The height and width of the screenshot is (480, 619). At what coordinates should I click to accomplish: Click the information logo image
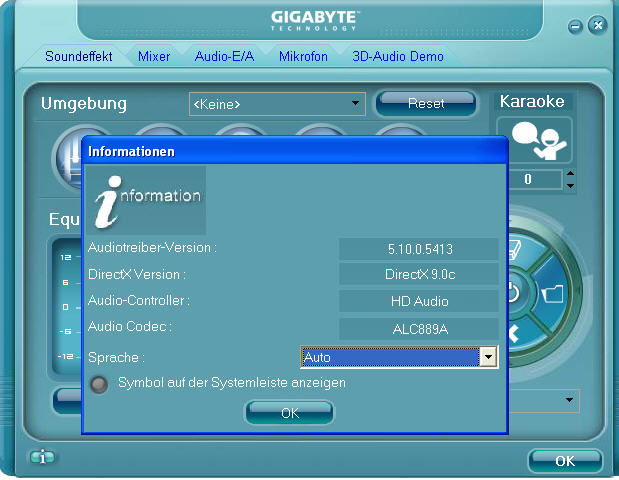pos(145,201)
